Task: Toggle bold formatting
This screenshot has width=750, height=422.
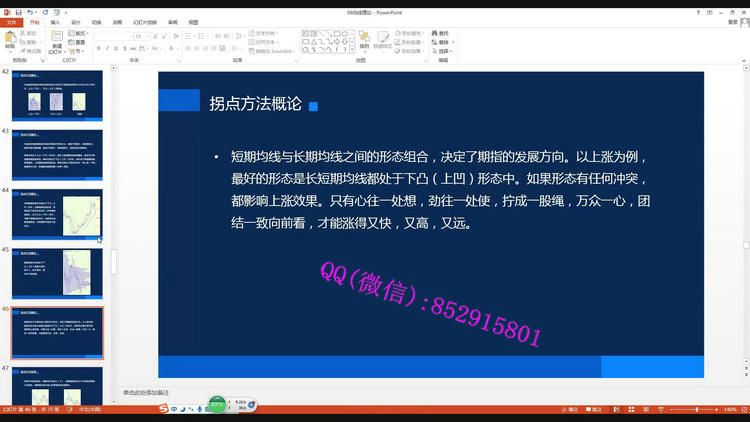Action: pyautogui.click(x=99, y=48)
